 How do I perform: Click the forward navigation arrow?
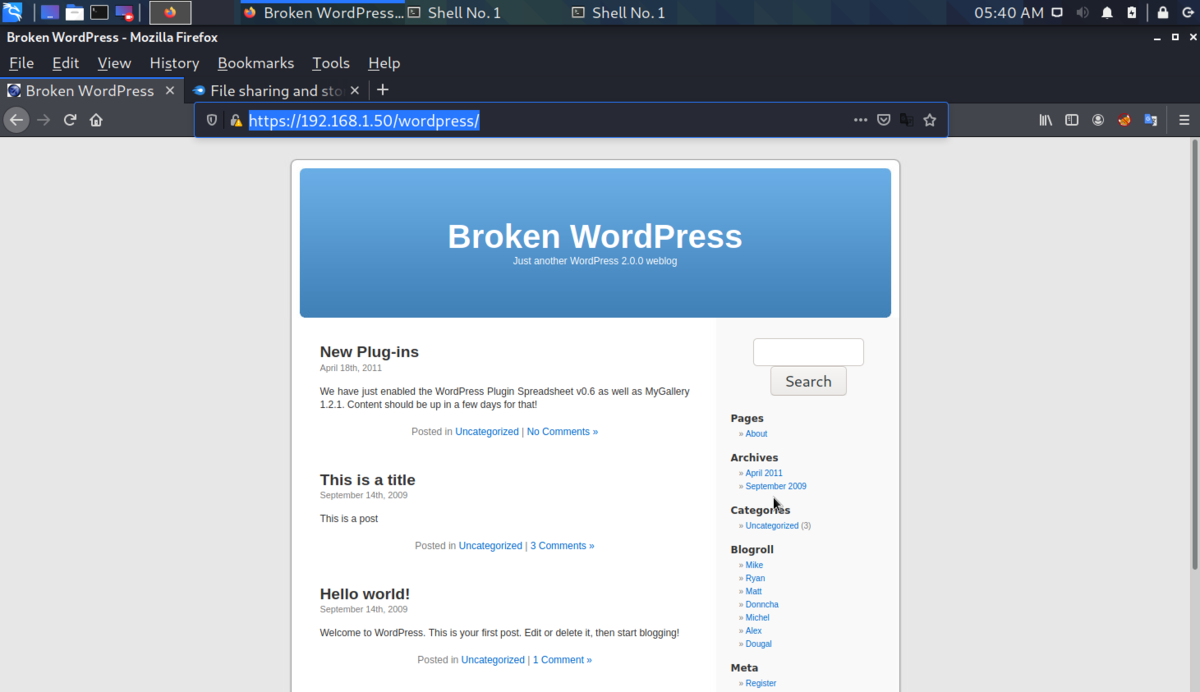43,120
